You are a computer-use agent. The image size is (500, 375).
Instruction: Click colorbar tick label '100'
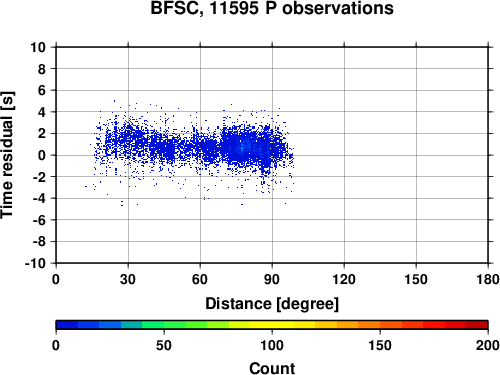click(x=272, y=345)
